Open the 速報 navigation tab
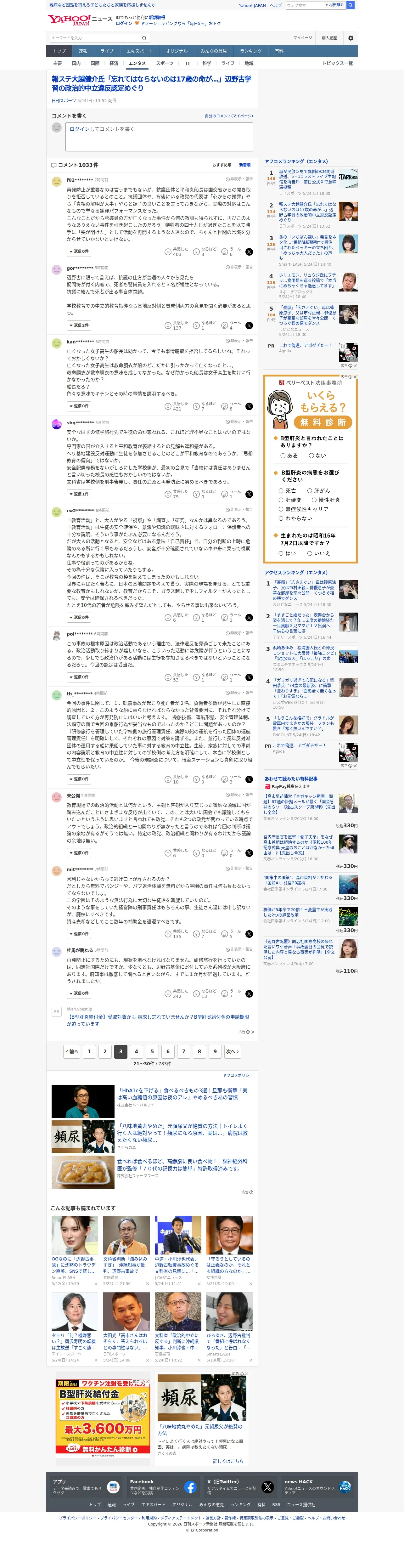This screenshot has height=1568, width=404. 83,51
